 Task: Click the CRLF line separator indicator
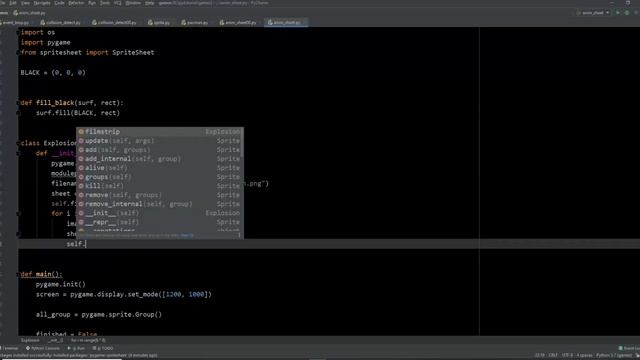pyautogui.click(x=553, y=356)
